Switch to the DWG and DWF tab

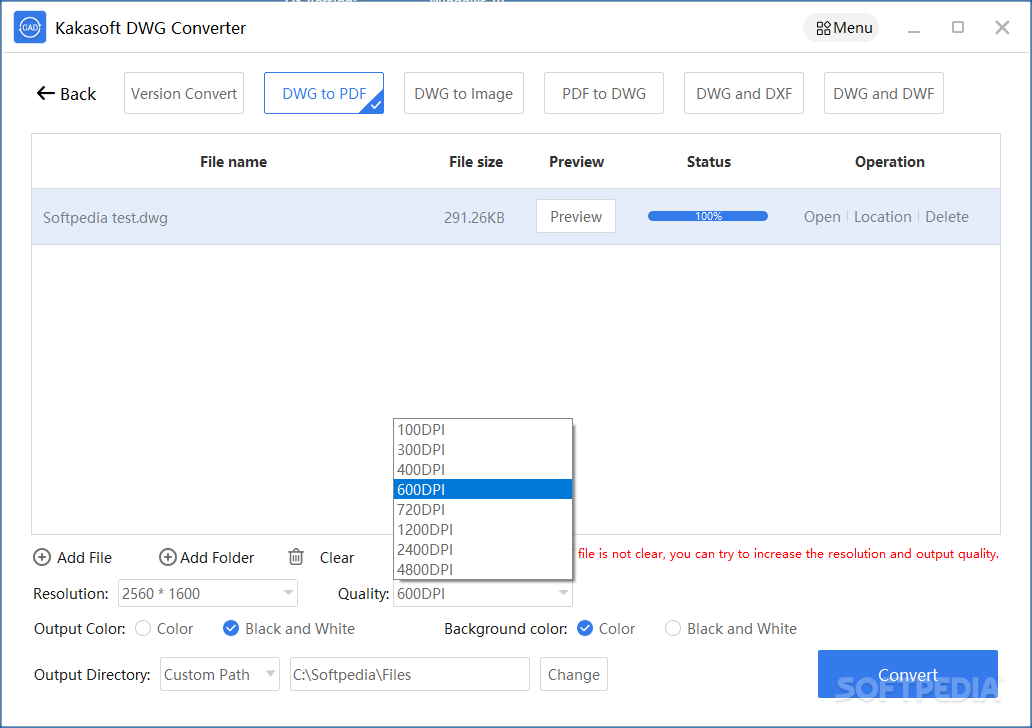coord(884,93)
